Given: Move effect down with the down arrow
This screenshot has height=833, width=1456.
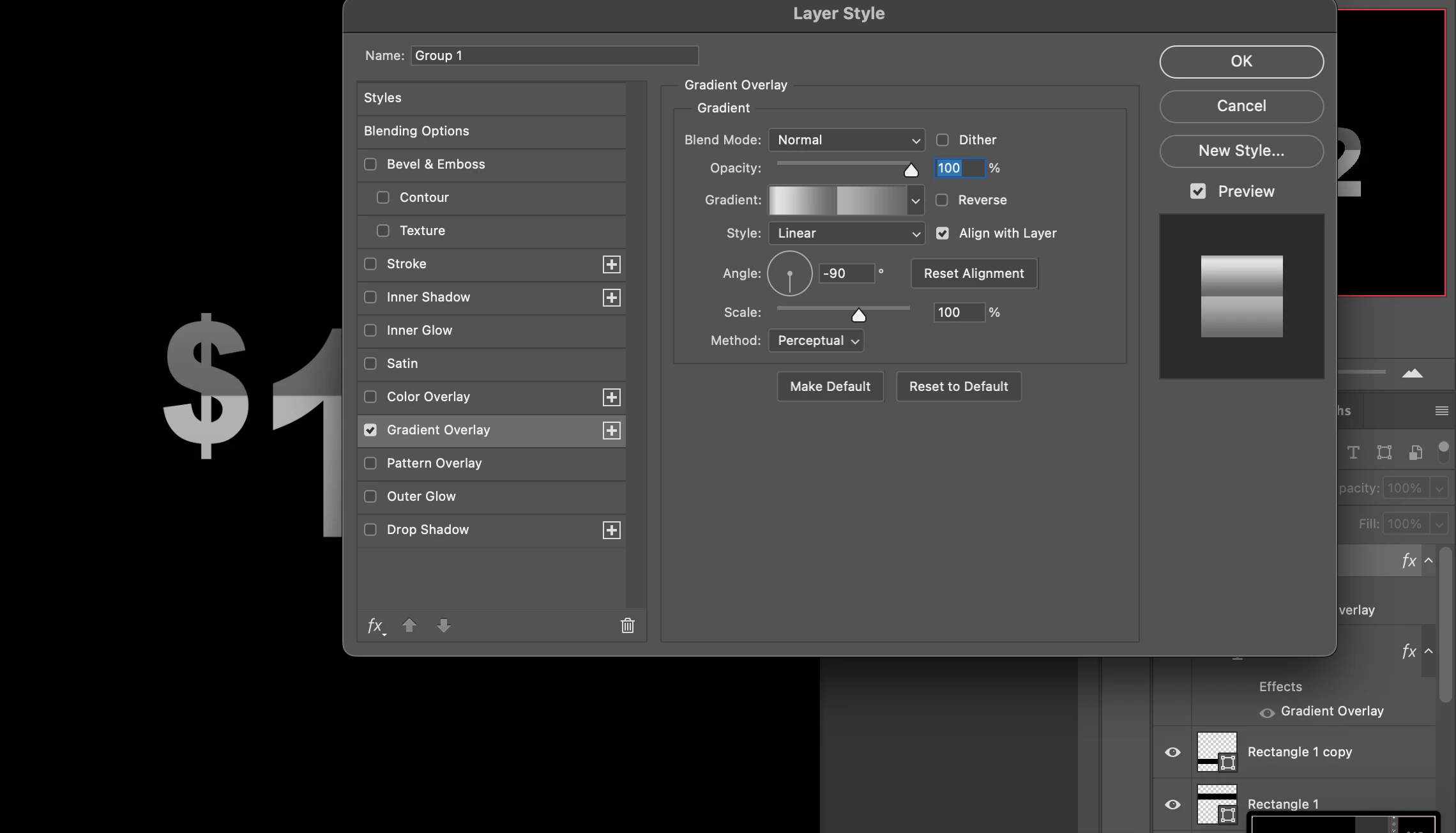Looking at the screenshot, I should (444, 625).
